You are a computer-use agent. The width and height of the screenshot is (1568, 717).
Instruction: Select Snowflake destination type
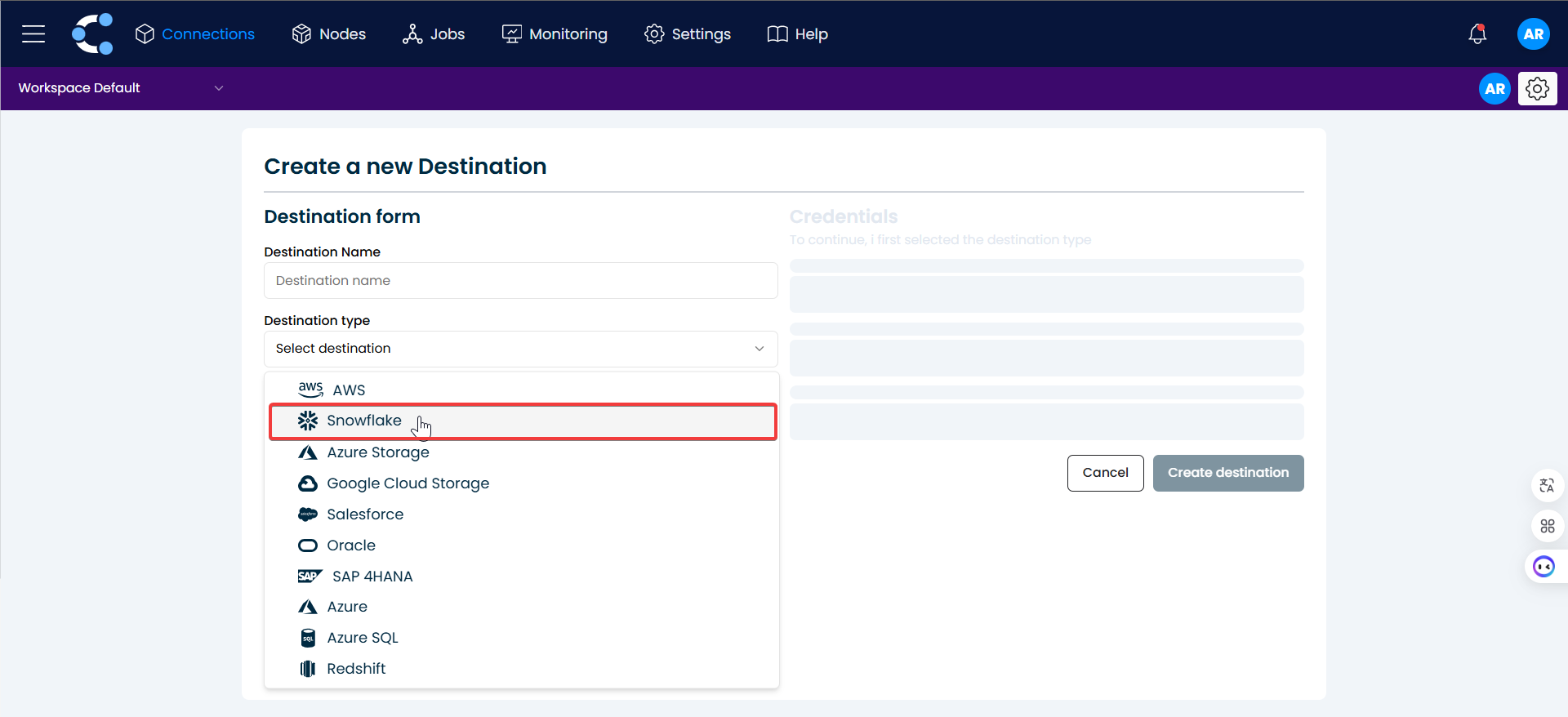(522, 421)
